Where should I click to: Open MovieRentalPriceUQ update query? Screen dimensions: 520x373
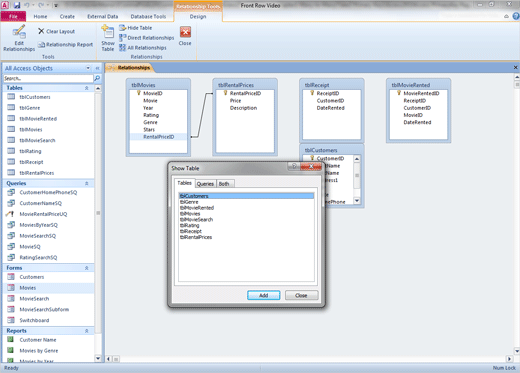pos(43,214)
